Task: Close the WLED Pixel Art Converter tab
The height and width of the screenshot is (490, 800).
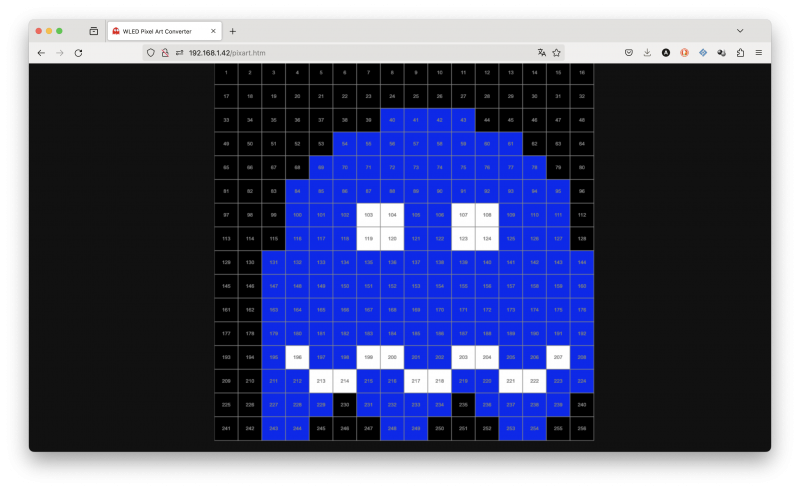Action: (x=213, y=31)
